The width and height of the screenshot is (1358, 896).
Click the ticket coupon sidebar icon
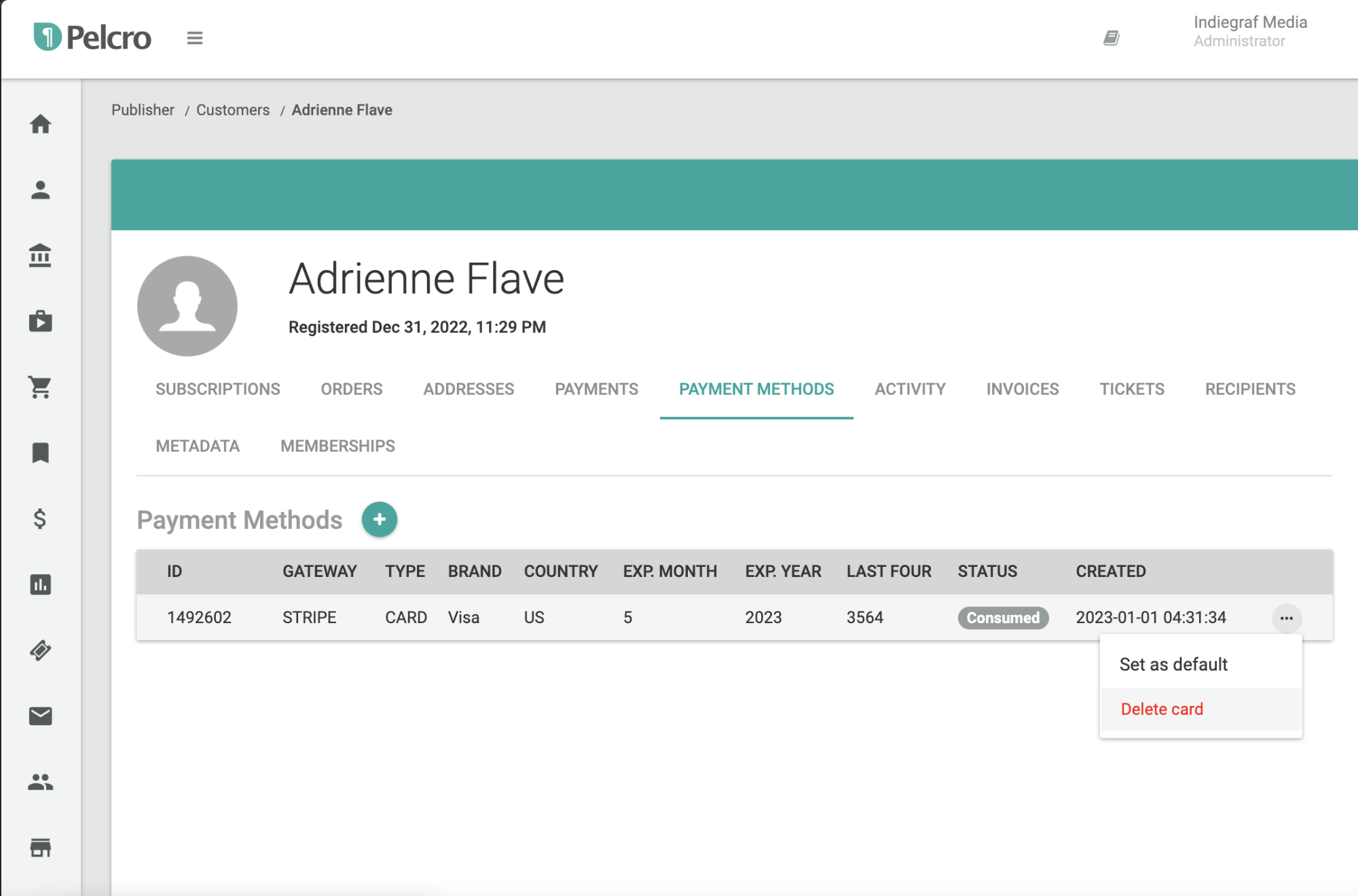(41, 650)
